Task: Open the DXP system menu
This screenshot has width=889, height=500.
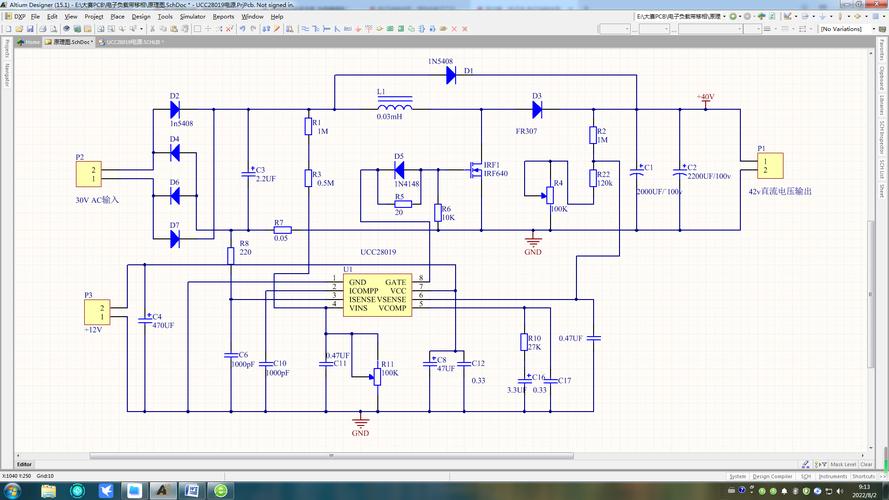Action: 19,17
